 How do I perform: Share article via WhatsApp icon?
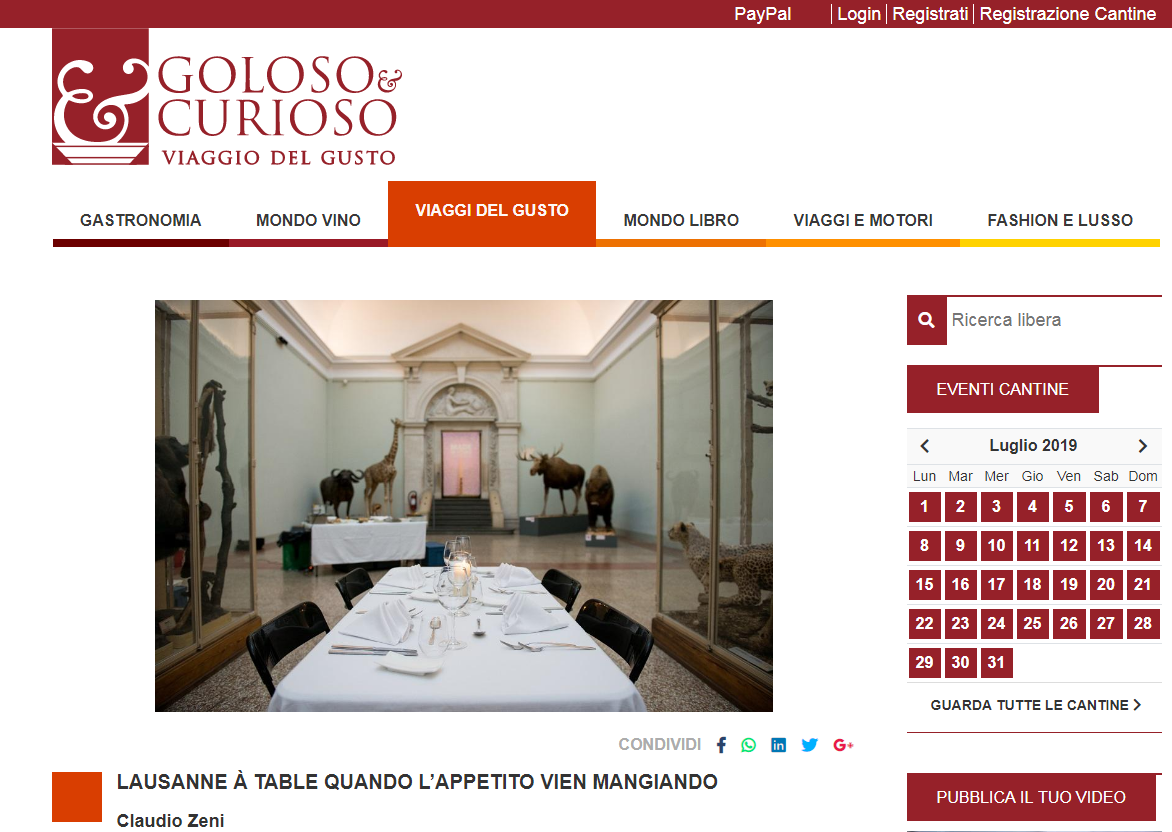click(x=748, y=745)
